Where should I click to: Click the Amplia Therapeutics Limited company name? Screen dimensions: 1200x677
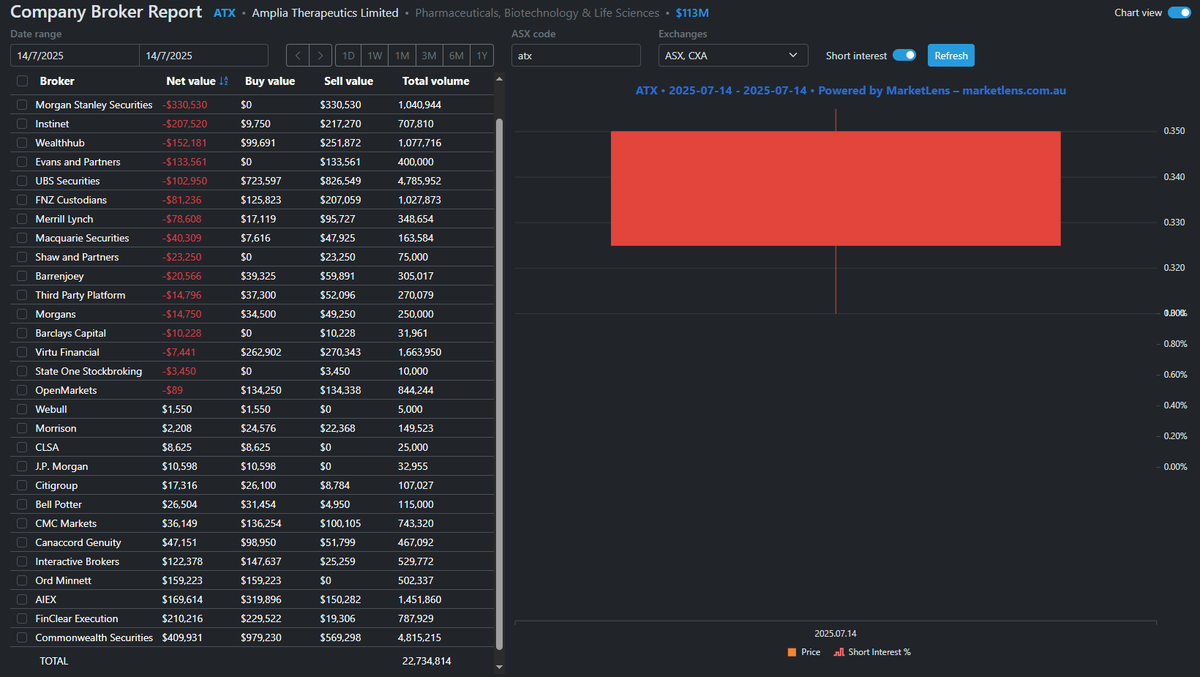325,13
